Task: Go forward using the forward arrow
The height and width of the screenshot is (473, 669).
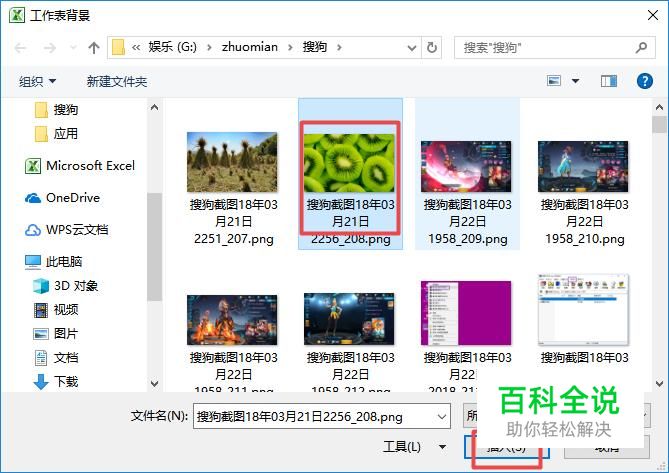Action: pos(49,47)
